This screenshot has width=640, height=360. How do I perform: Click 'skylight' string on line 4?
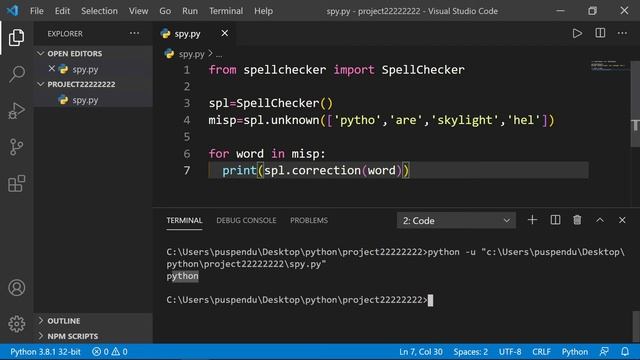click(465, 120)
